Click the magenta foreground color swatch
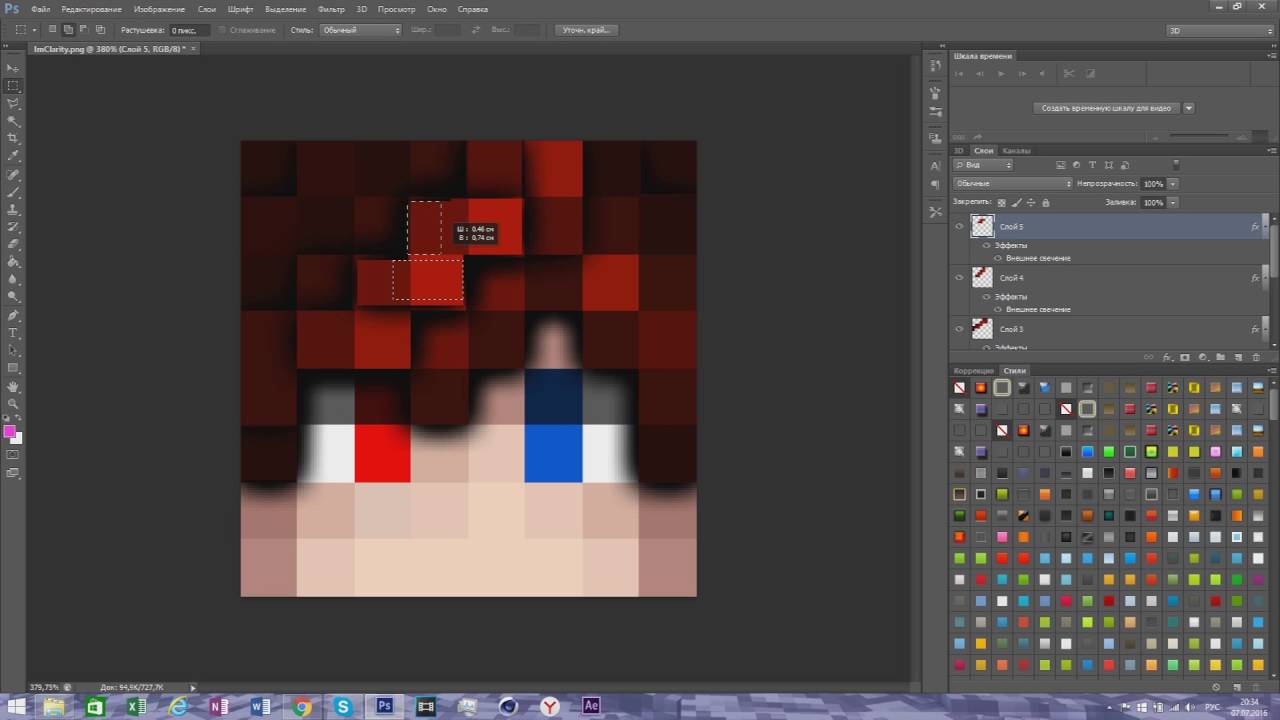The image size is (1280, 720). point(10,431)
